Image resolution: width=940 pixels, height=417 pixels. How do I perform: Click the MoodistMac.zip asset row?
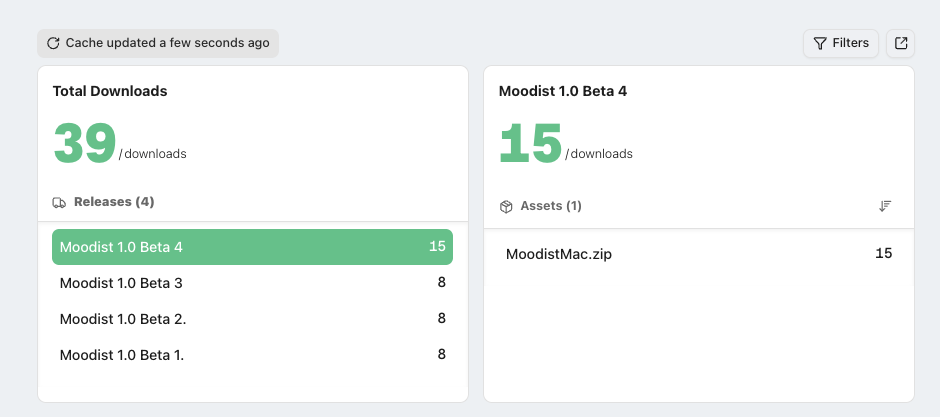(x=699, y=254)
